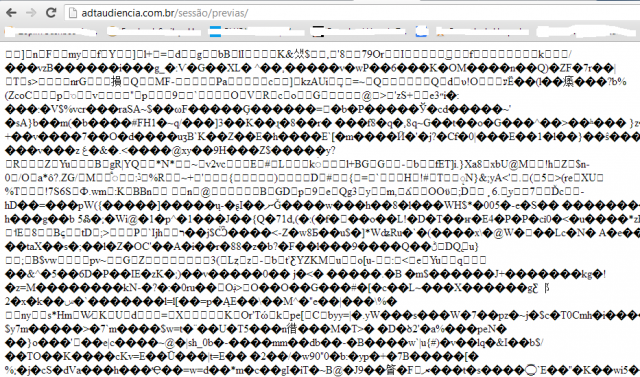Open the bookmark with blue striped favicon
Viewport: 640px width, 377px height.
(x=257, y=31)
